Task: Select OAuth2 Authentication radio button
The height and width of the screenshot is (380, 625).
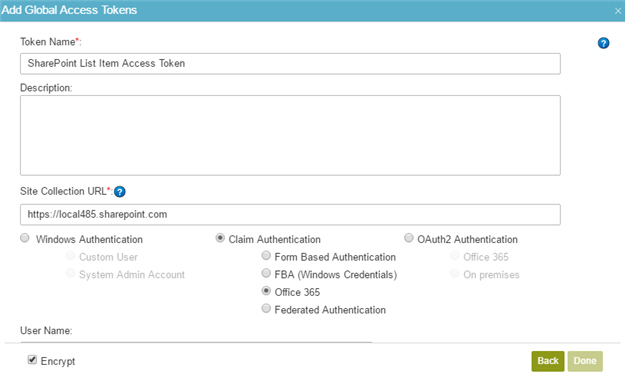Action: [x=409, y=238]
